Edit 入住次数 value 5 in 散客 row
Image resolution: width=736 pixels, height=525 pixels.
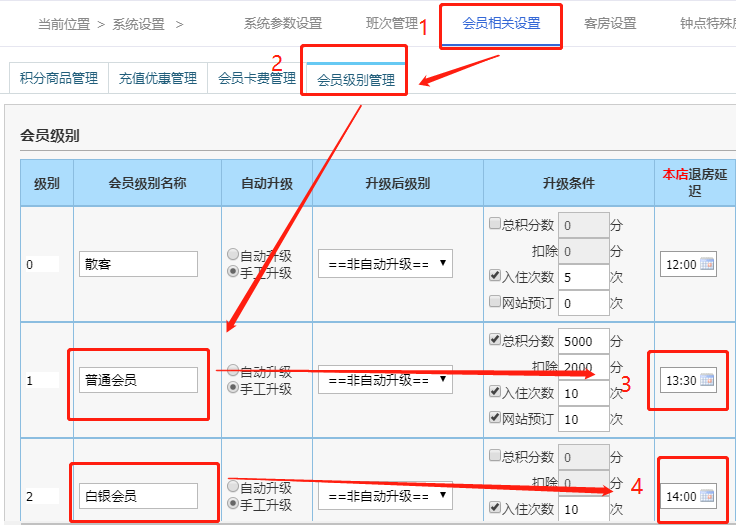[x=584, y=277]
